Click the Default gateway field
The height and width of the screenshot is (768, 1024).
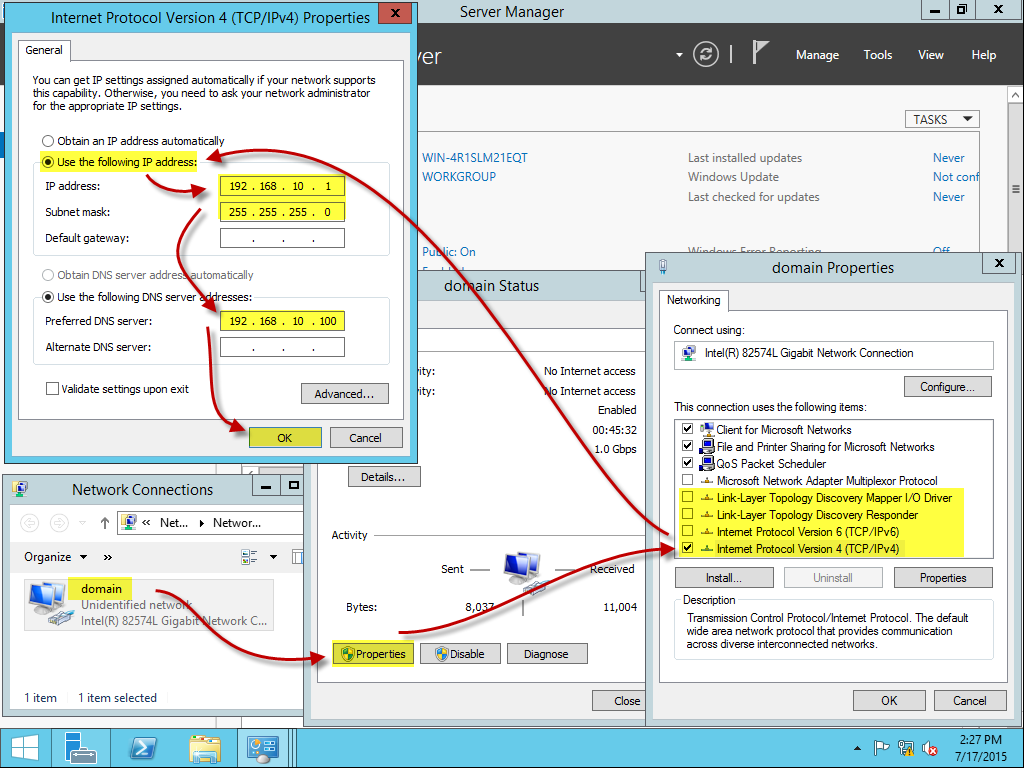pyautogui.click(x=282, y=238)
